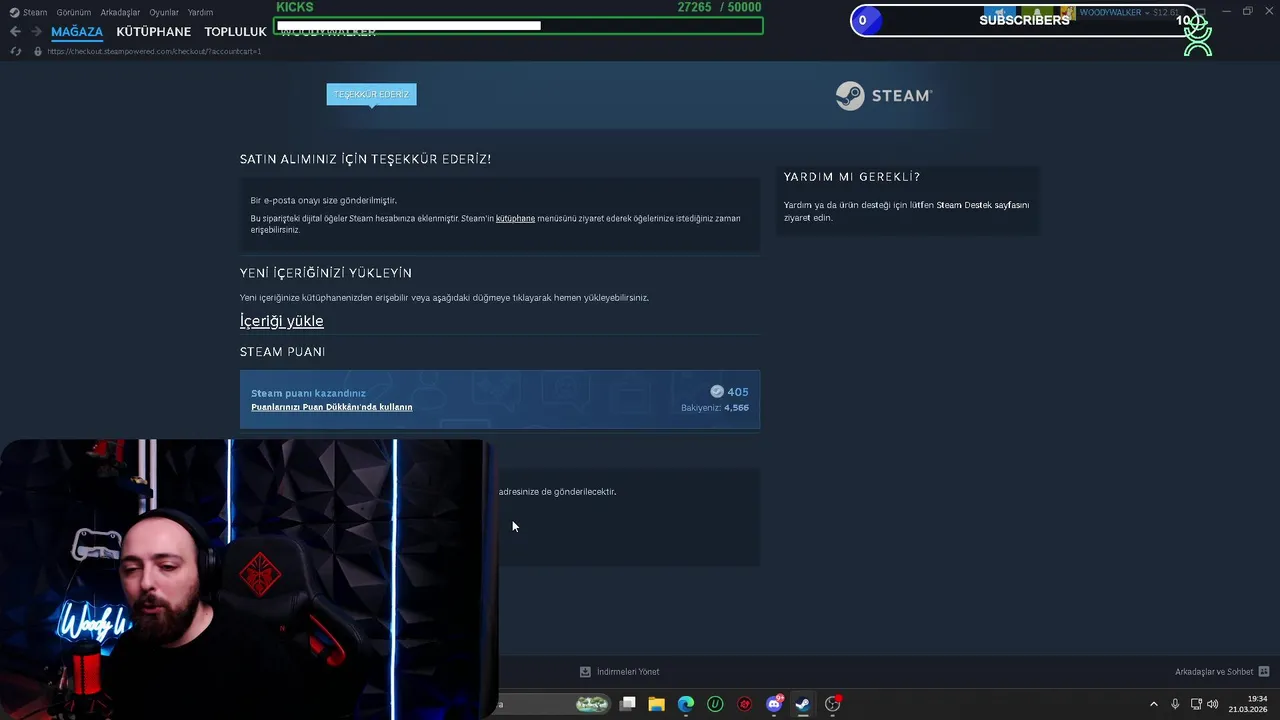
Task: Open the red circular app icon on taskbar
Action: (x=744, y=704)
